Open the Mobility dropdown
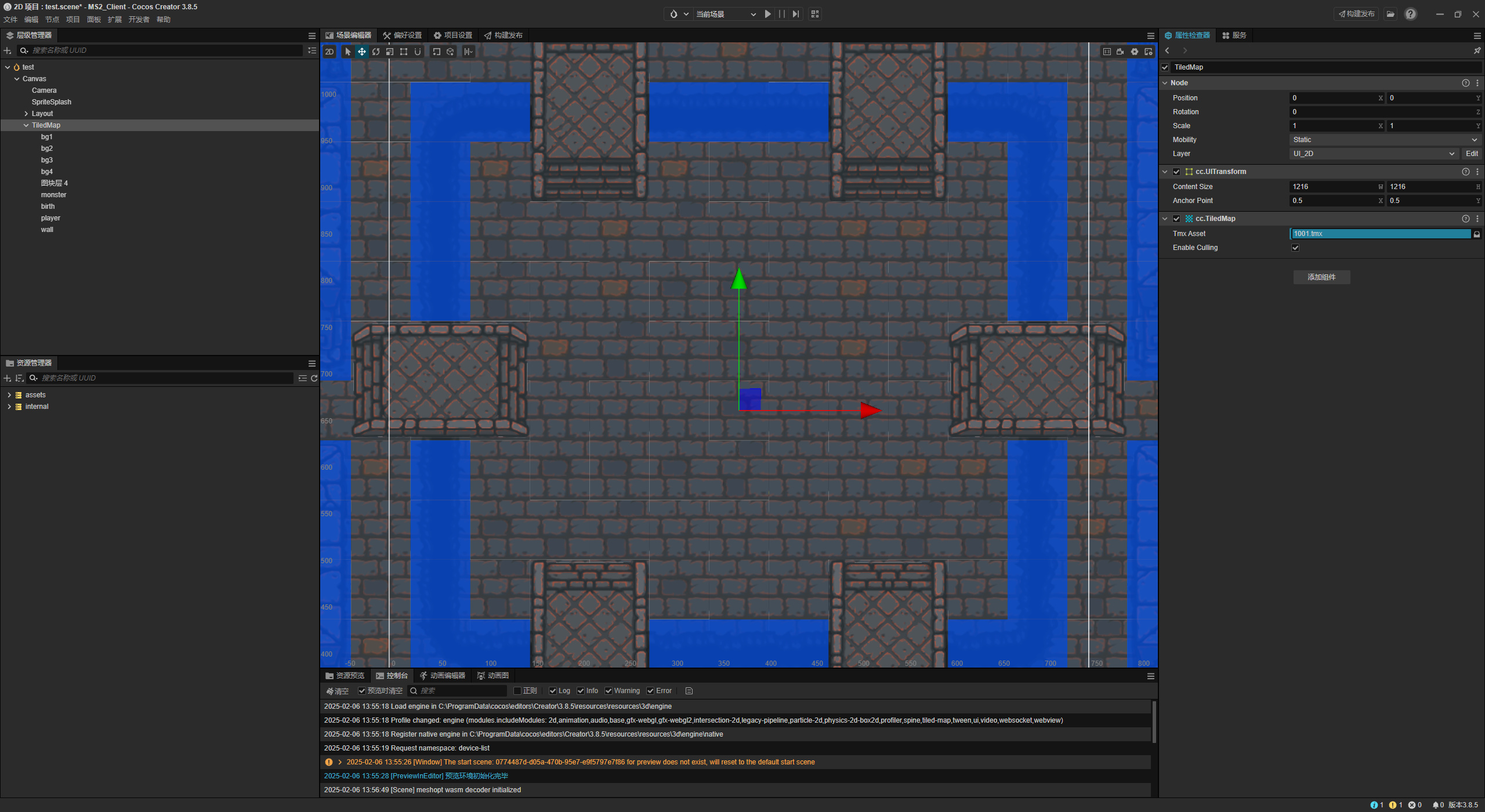The width and height of the screenshot is (1485, 812). [x=1384, y=140]
